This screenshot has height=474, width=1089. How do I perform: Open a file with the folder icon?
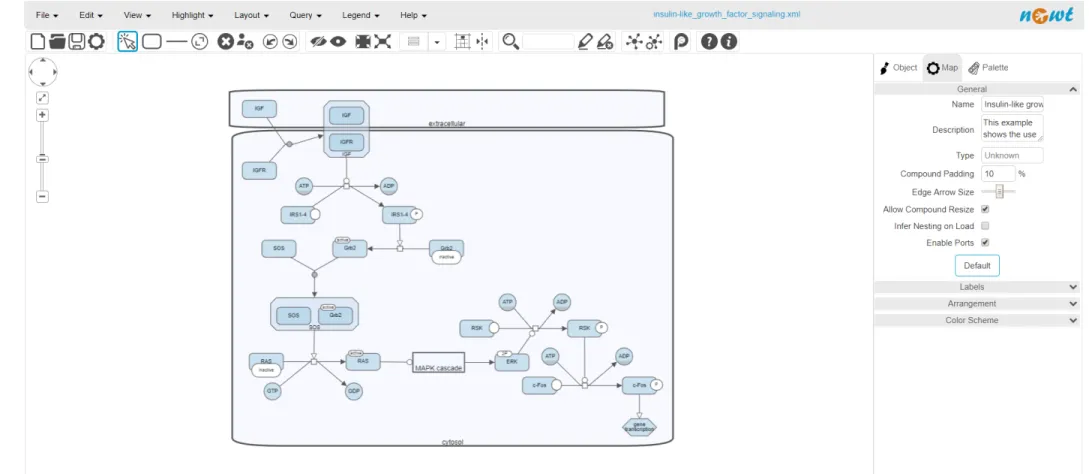click(x=57, y=42)
